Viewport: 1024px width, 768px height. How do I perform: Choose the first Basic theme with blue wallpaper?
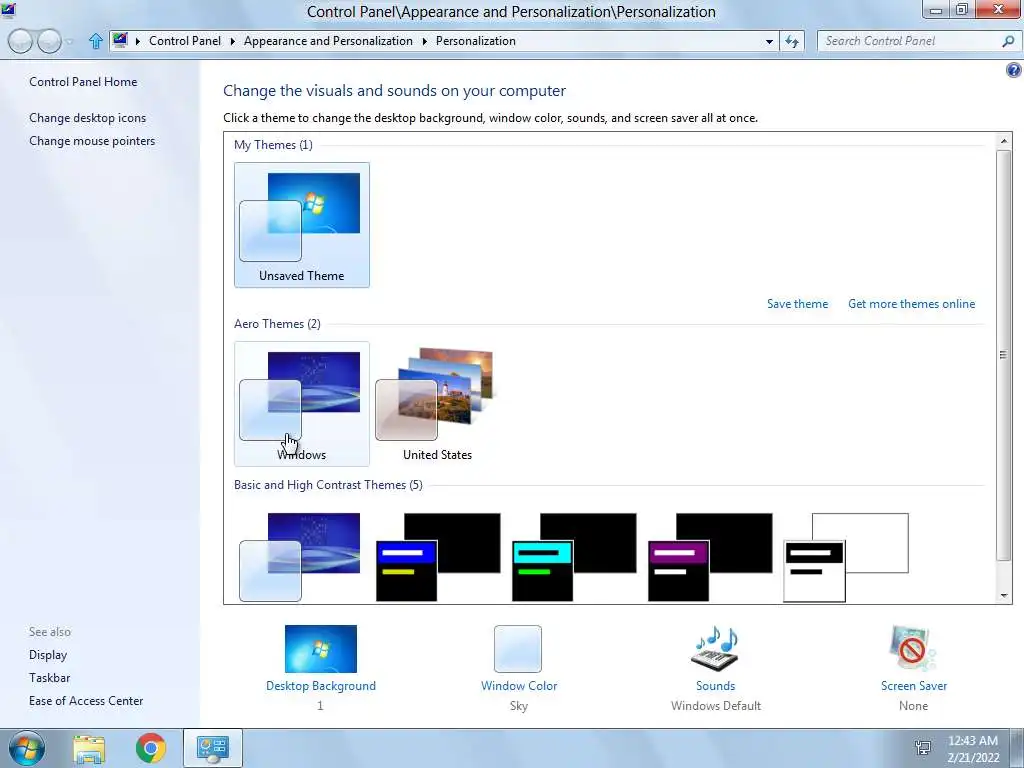pyautogui.click(x=300, y=557)
